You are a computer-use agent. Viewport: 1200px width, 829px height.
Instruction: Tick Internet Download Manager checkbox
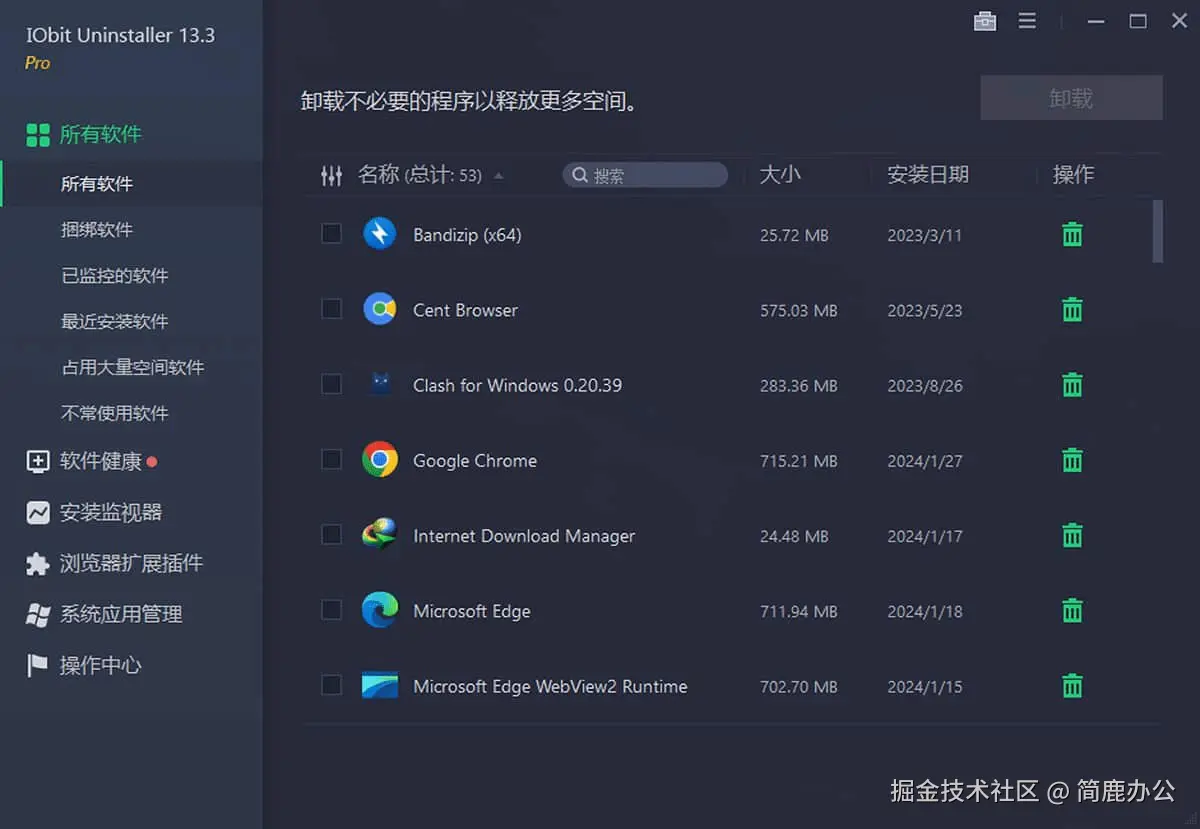331,535
